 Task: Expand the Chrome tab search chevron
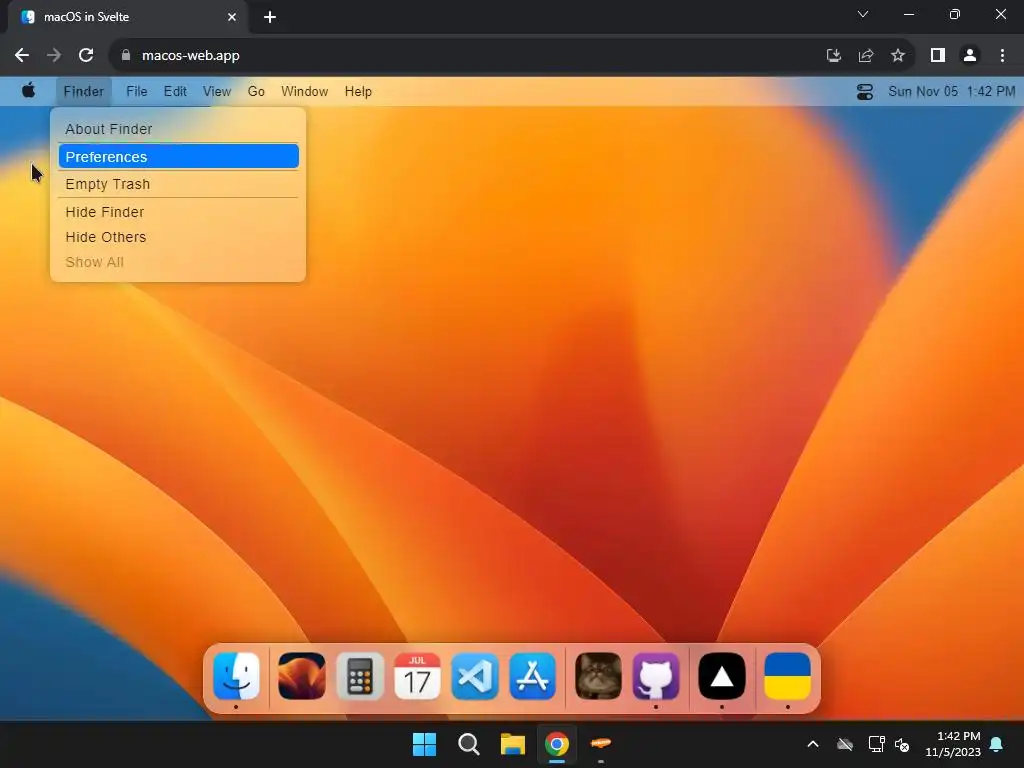863,14
